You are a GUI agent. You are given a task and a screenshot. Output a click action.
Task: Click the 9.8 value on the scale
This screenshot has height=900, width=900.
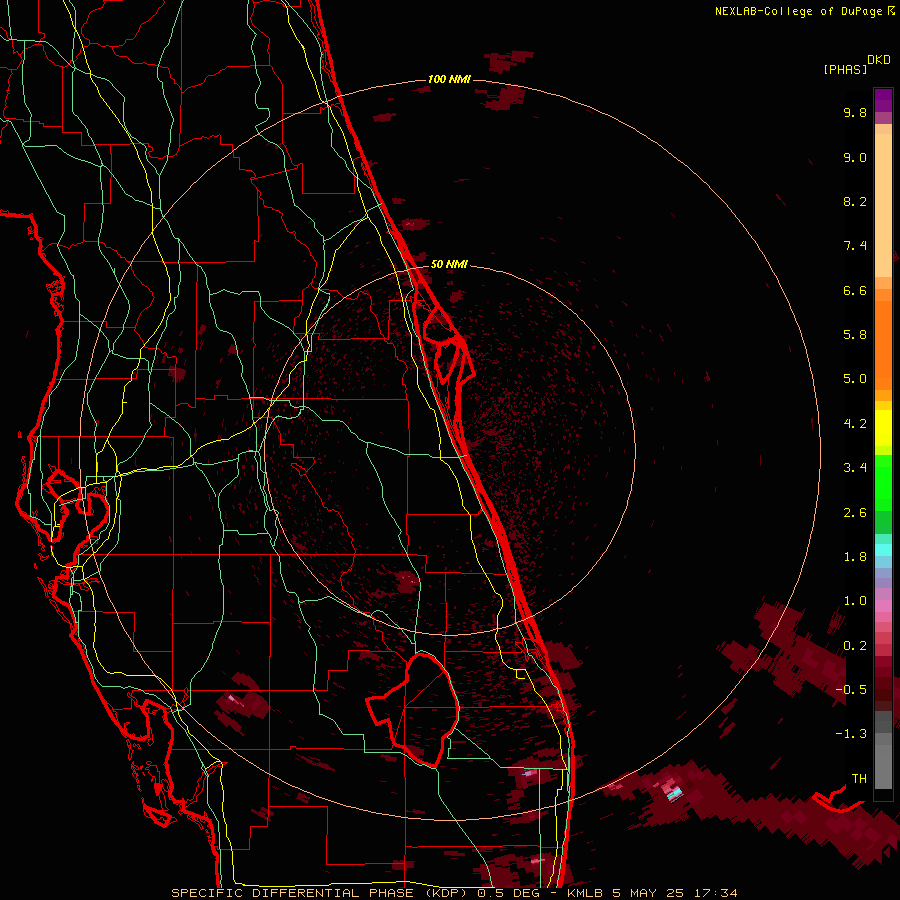(855, 112)
